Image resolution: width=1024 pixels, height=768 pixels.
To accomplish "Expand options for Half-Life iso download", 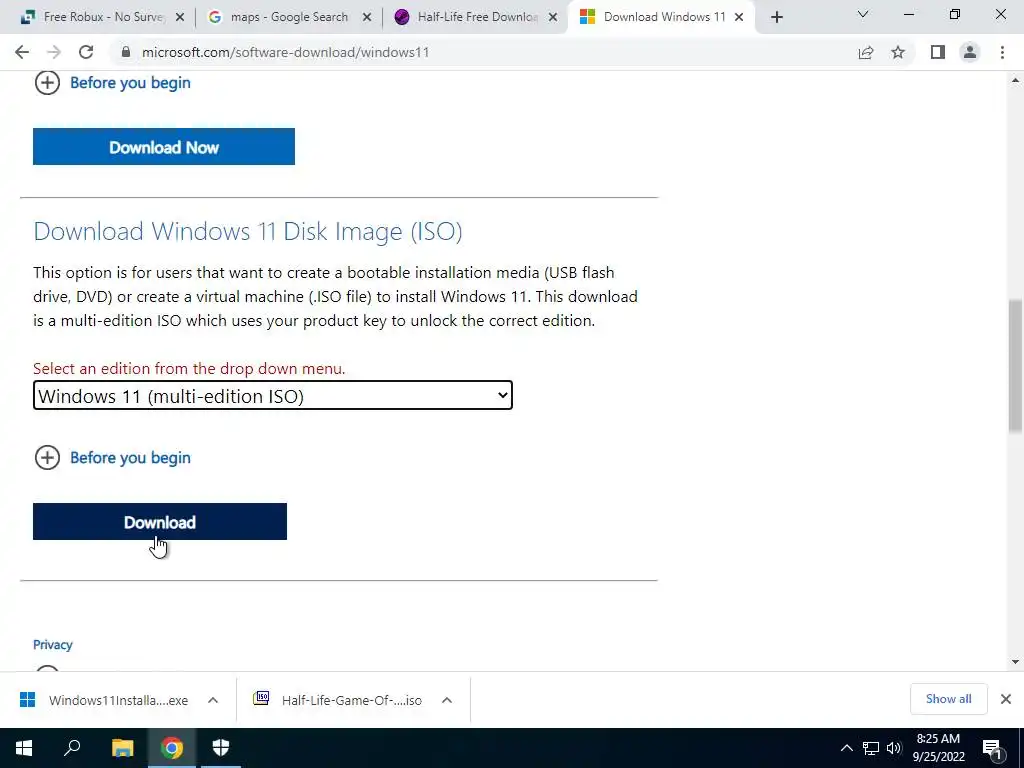I will click(447, 700).
